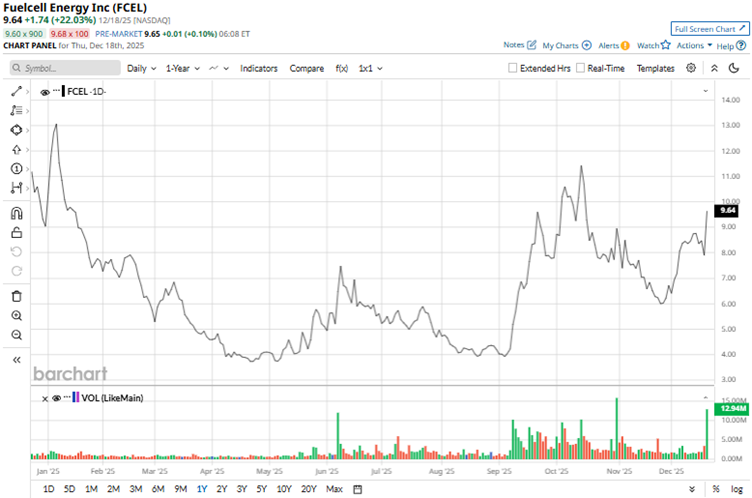Choose the Fibonacci/text annotation tool

(x=16, y=110)
